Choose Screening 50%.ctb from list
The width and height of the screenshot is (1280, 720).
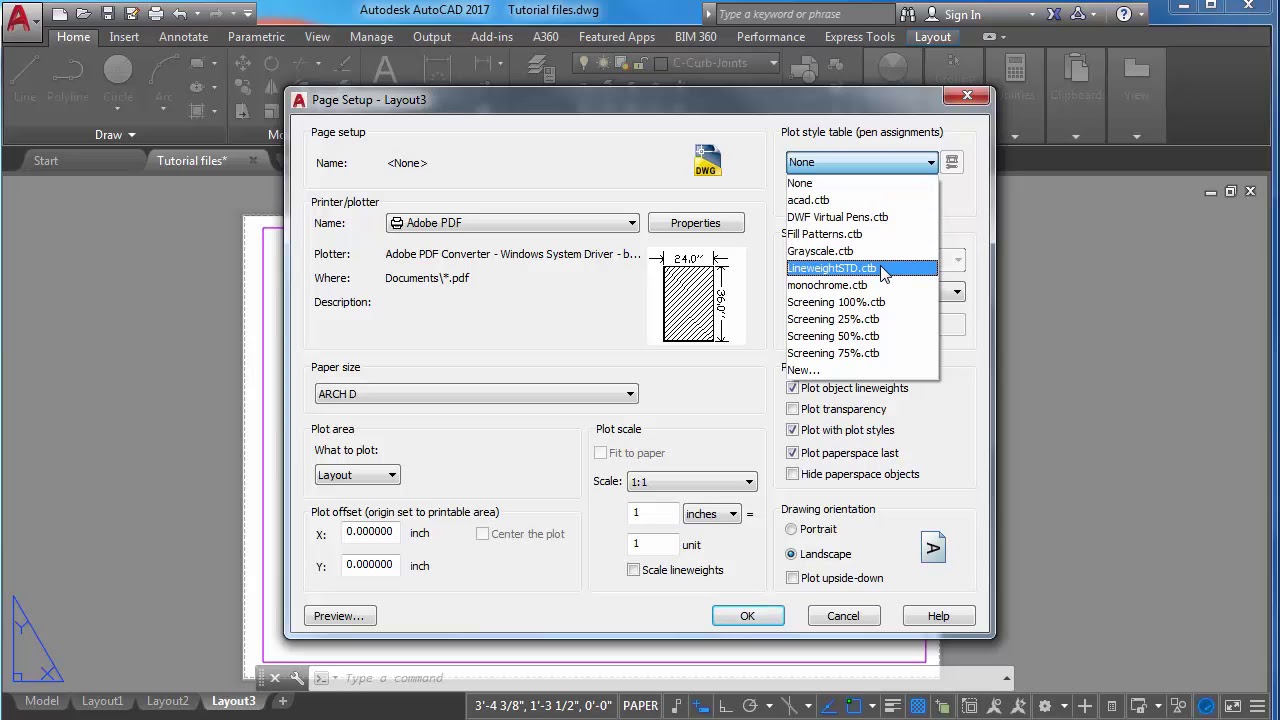click(862, 336)
